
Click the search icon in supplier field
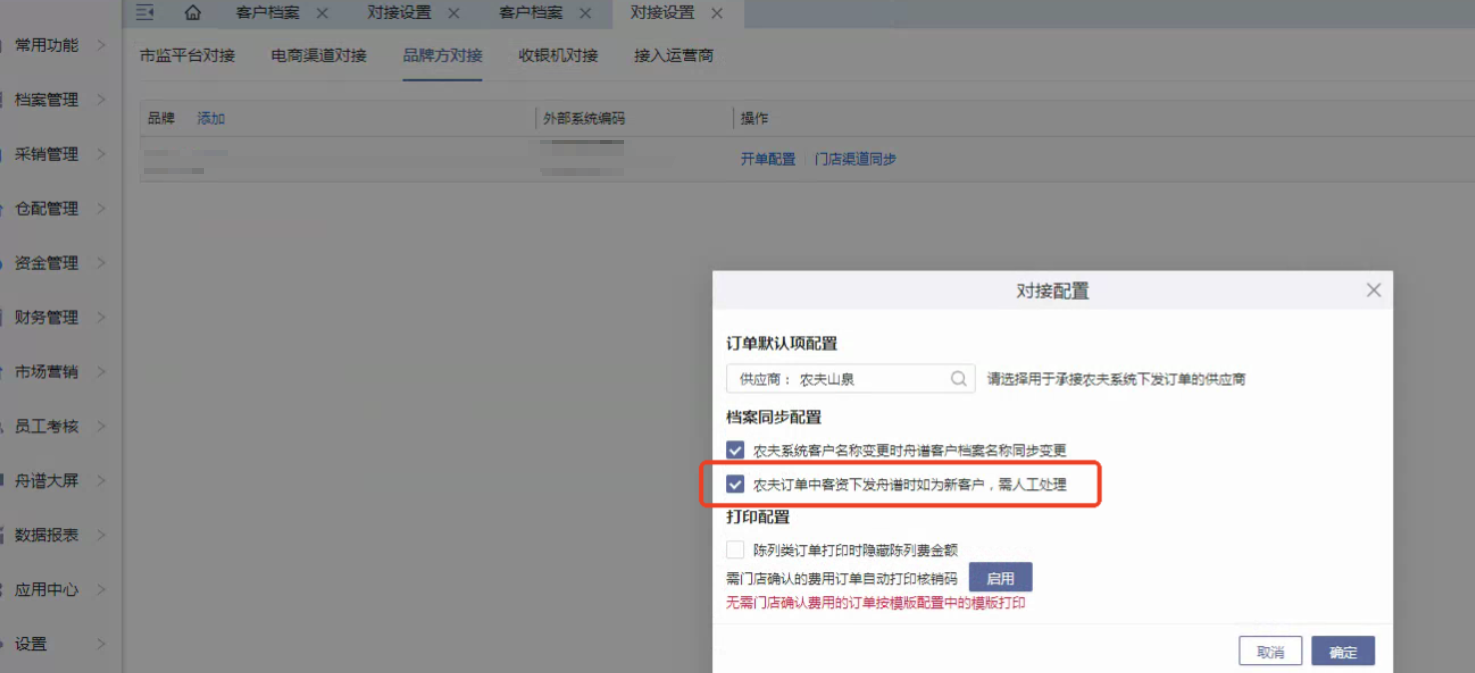tap(958, 379)
